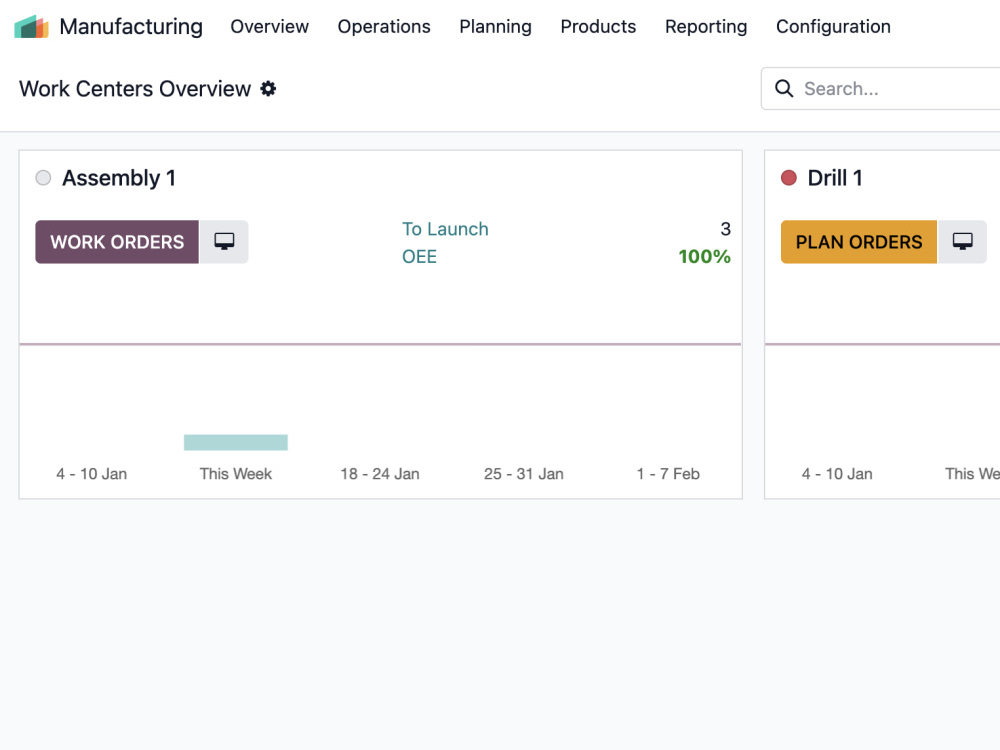Open the Assembly 1 work center title

pyautogui.click(x=119, y=178)
